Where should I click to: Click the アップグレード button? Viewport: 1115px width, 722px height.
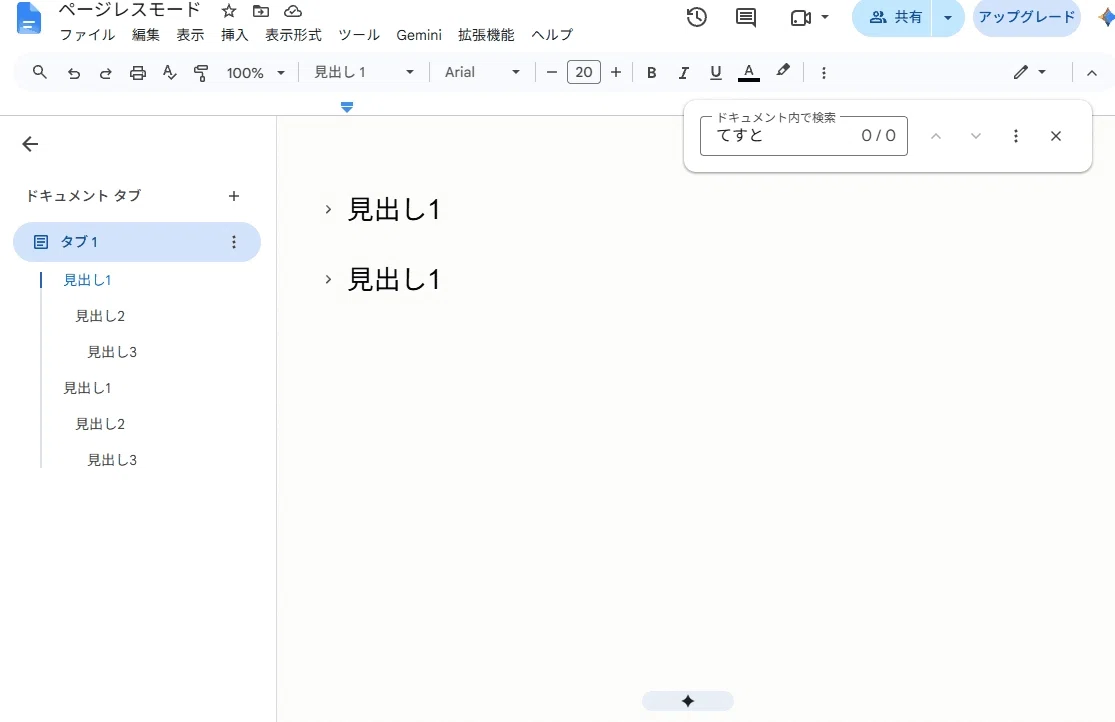point(1027,18)
